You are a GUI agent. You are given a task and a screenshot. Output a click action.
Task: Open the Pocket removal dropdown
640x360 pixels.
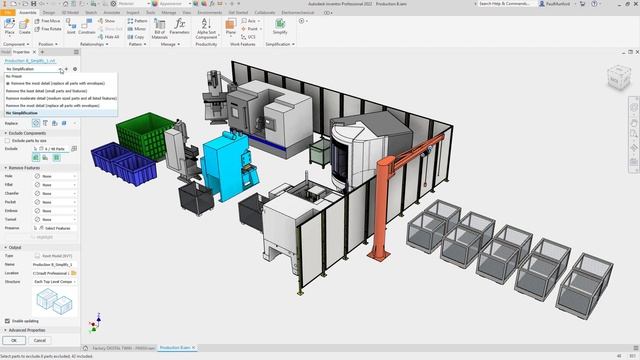[55, 202]
